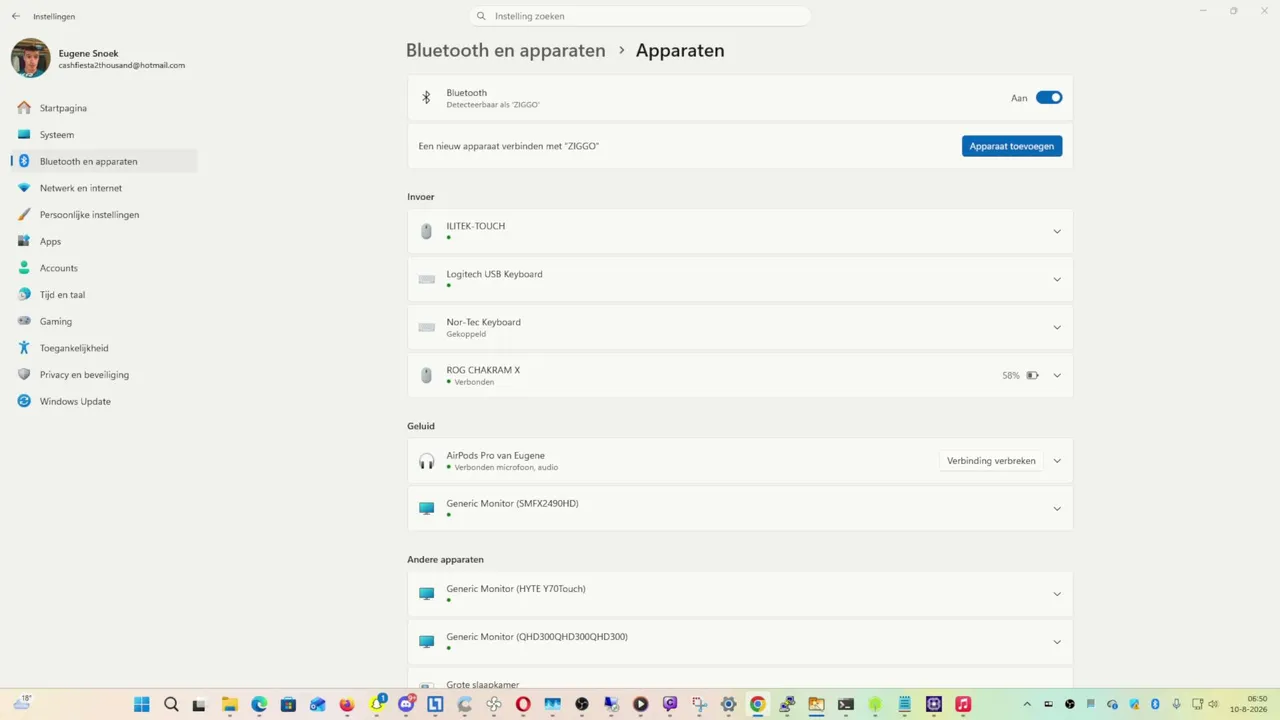1280x720 pixels.
Task: Open the Terminal from the taskbar
Action: 846,704
